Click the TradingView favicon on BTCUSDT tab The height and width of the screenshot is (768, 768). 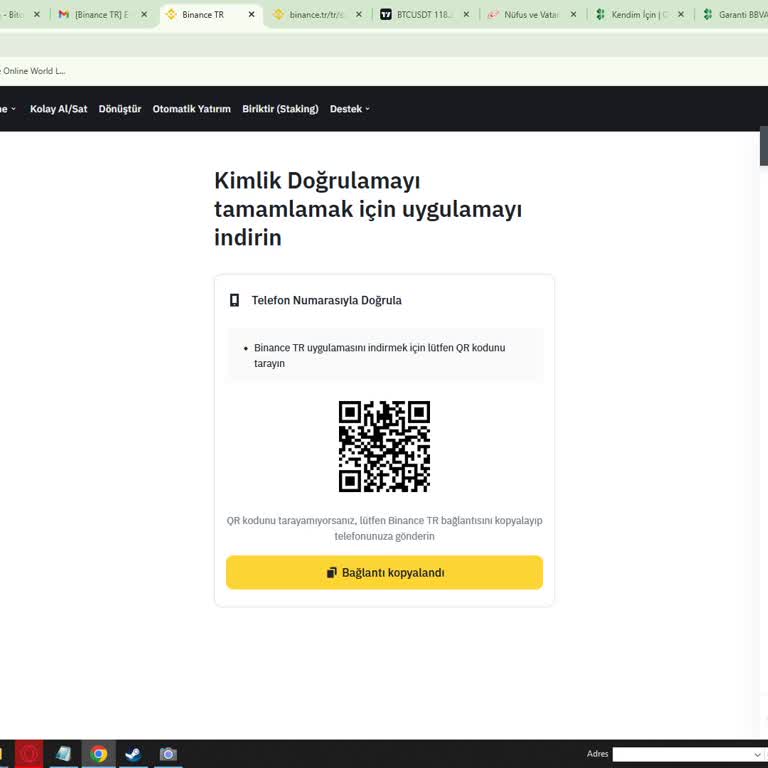(x=386, y=15)
